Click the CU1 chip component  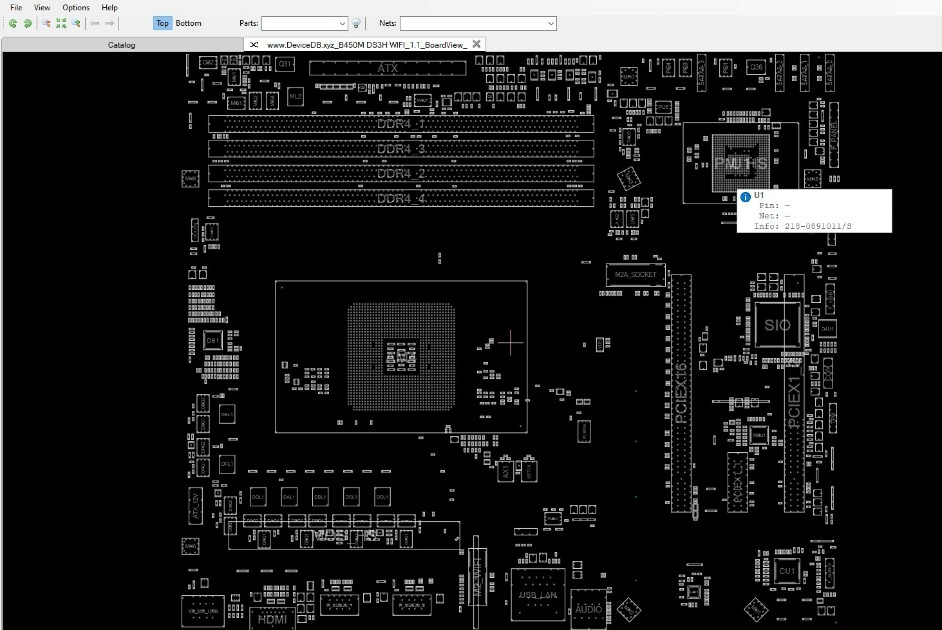click(786, 571)
